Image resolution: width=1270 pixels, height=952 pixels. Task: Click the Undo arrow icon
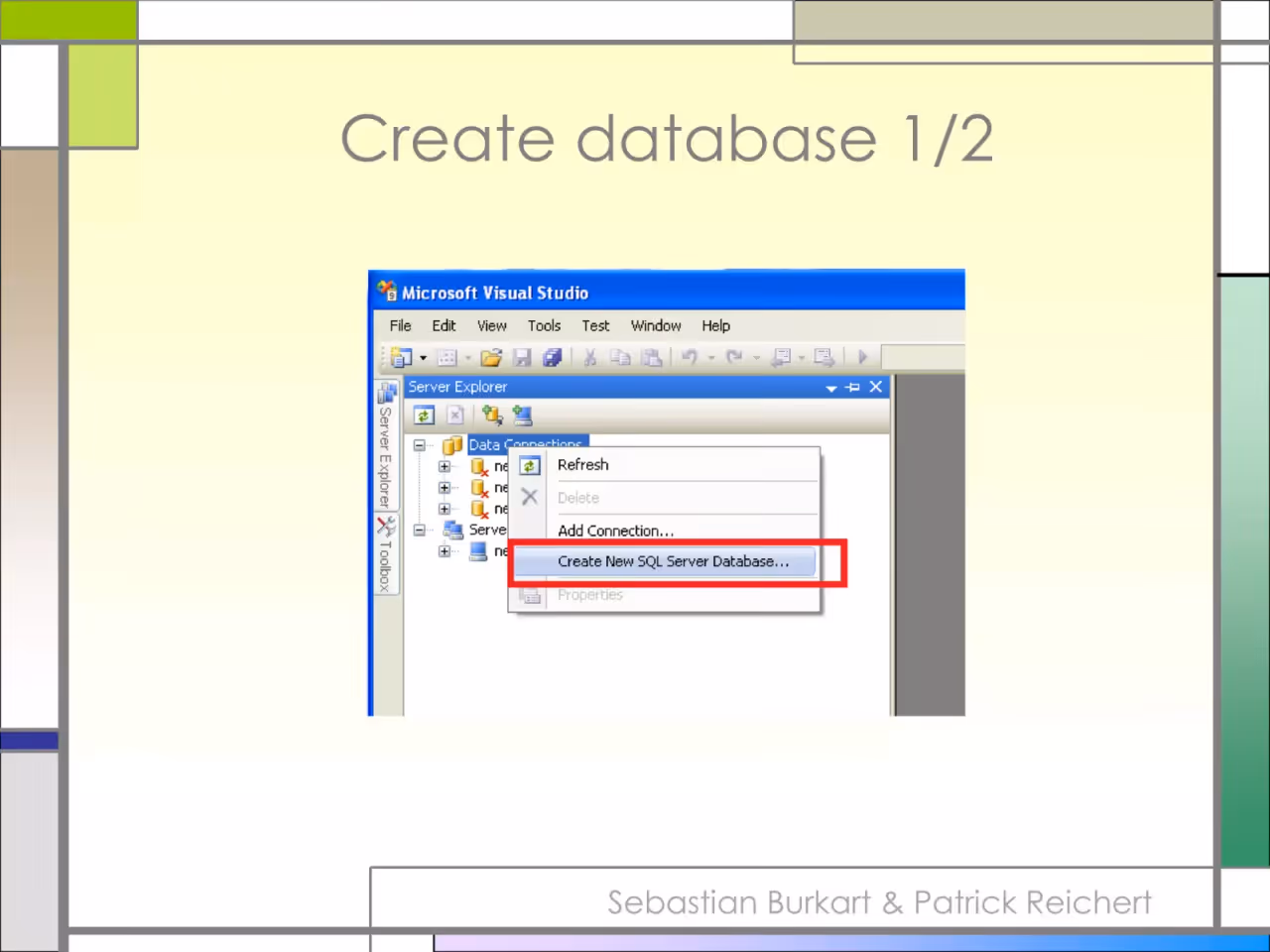[x=690, y=357]
